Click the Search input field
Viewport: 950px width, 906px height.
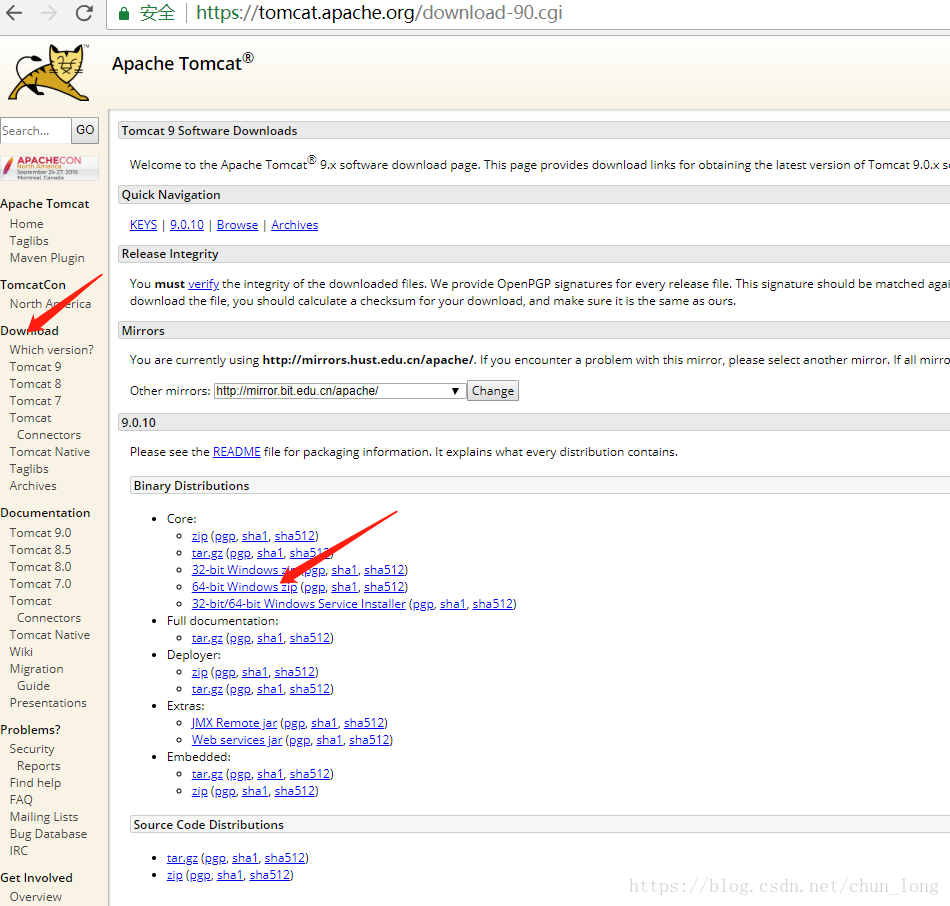click(x=36, y=130)
